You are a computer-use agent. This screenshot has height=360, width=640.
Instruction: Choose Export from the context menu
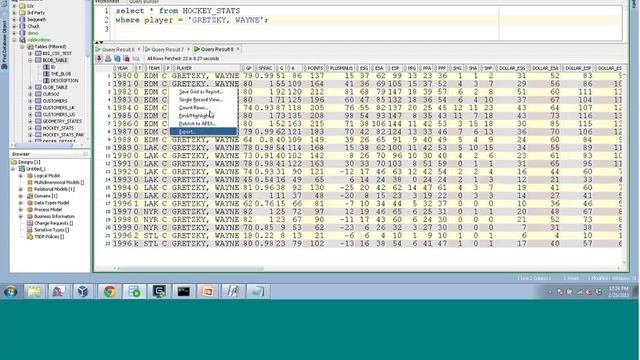click(203, 131)
